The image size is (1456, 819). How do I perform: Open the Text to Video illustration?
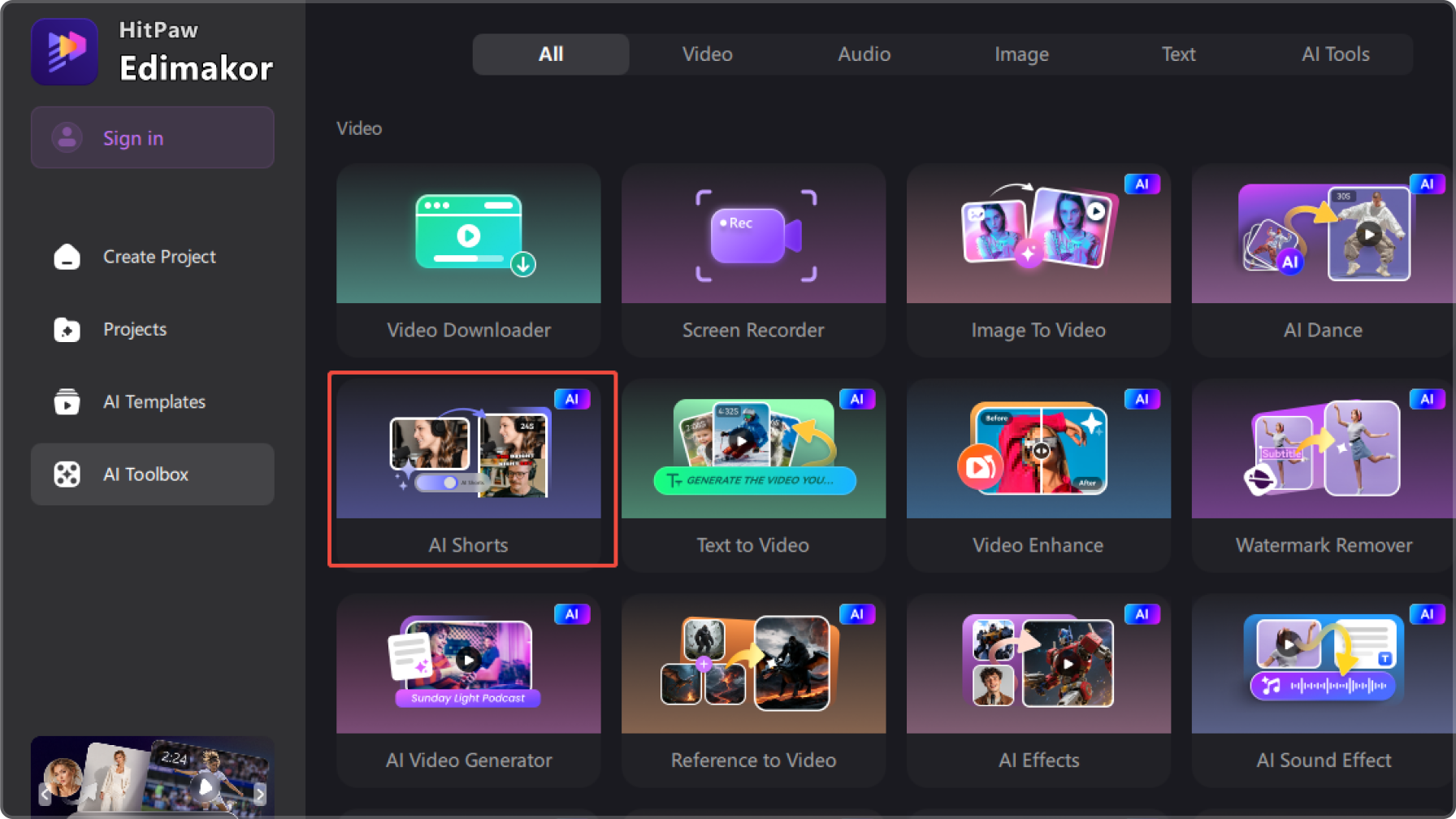coord(755,448)
